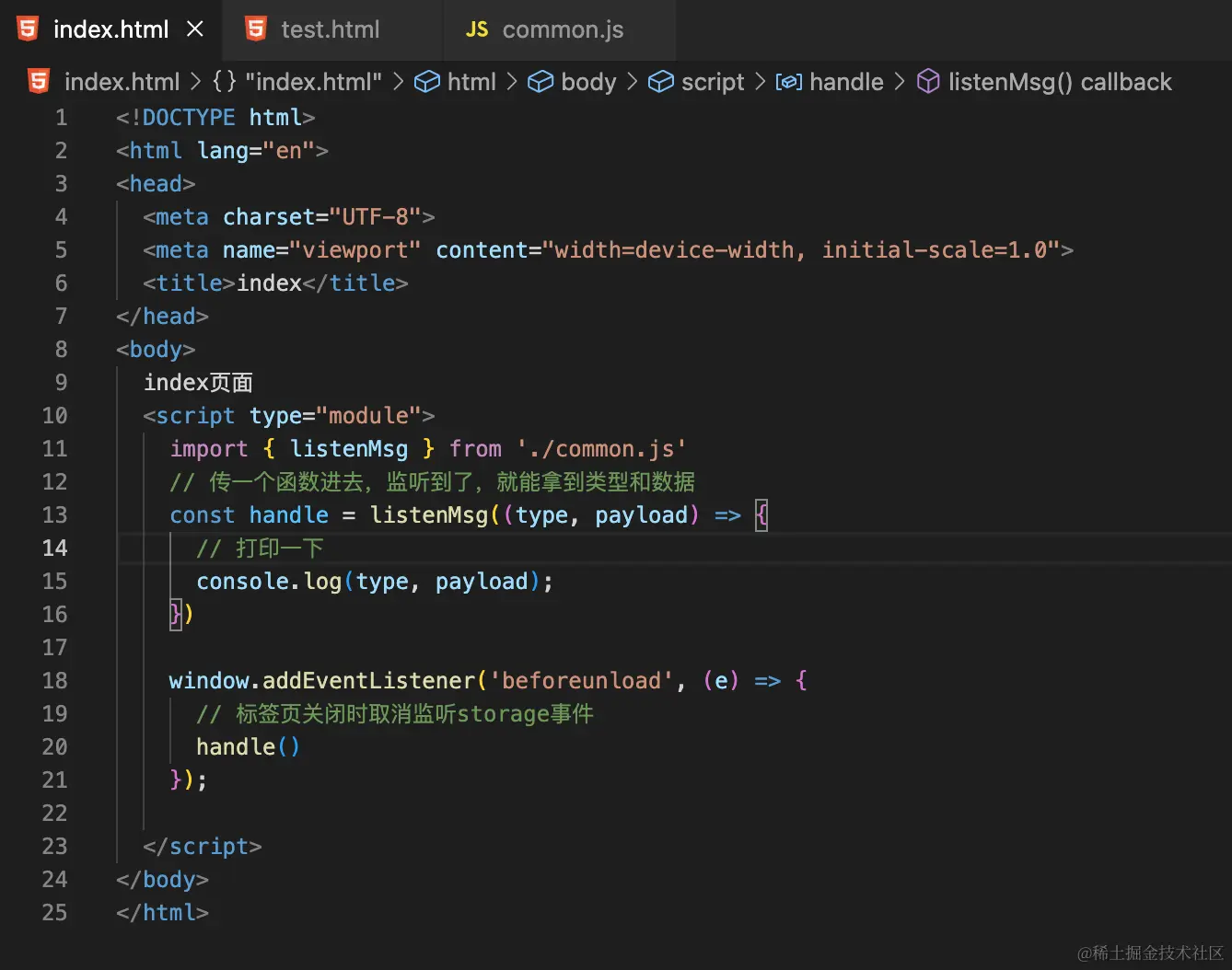1232x970 pixels.
Task: Click the opening <body> tag
Action: (156, 350)
